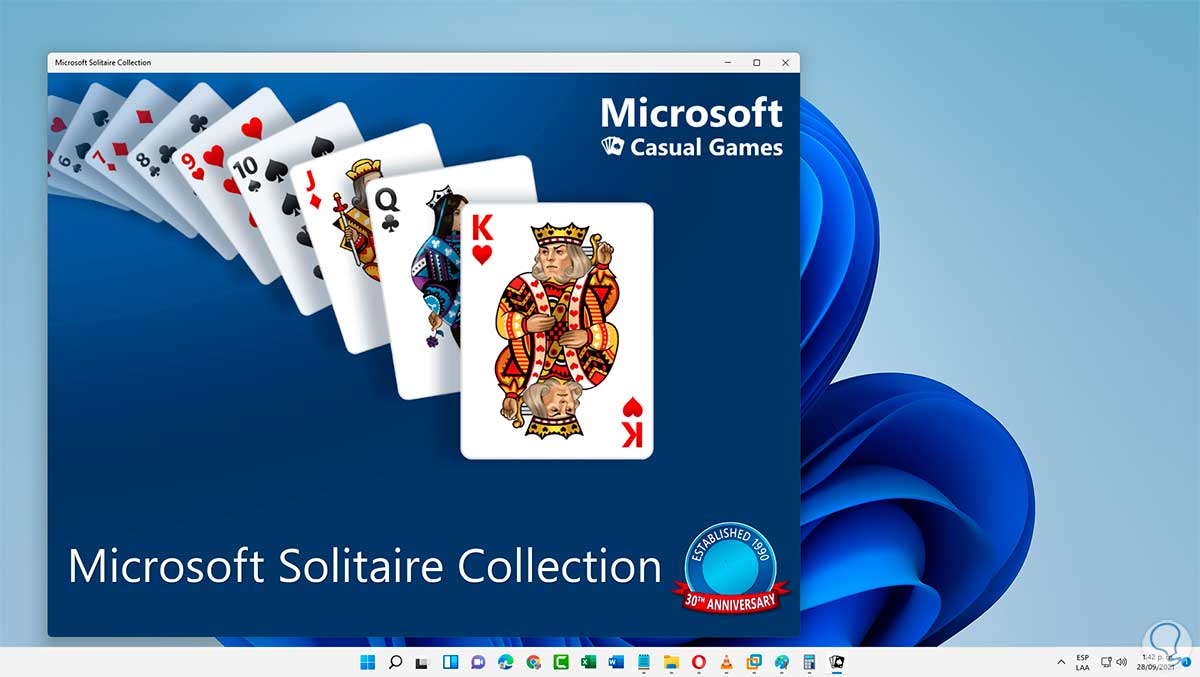This screenshot has height=677, width=1200.
Task: Open taskbar Search magnifier
Action: click(x=395, y=662)
